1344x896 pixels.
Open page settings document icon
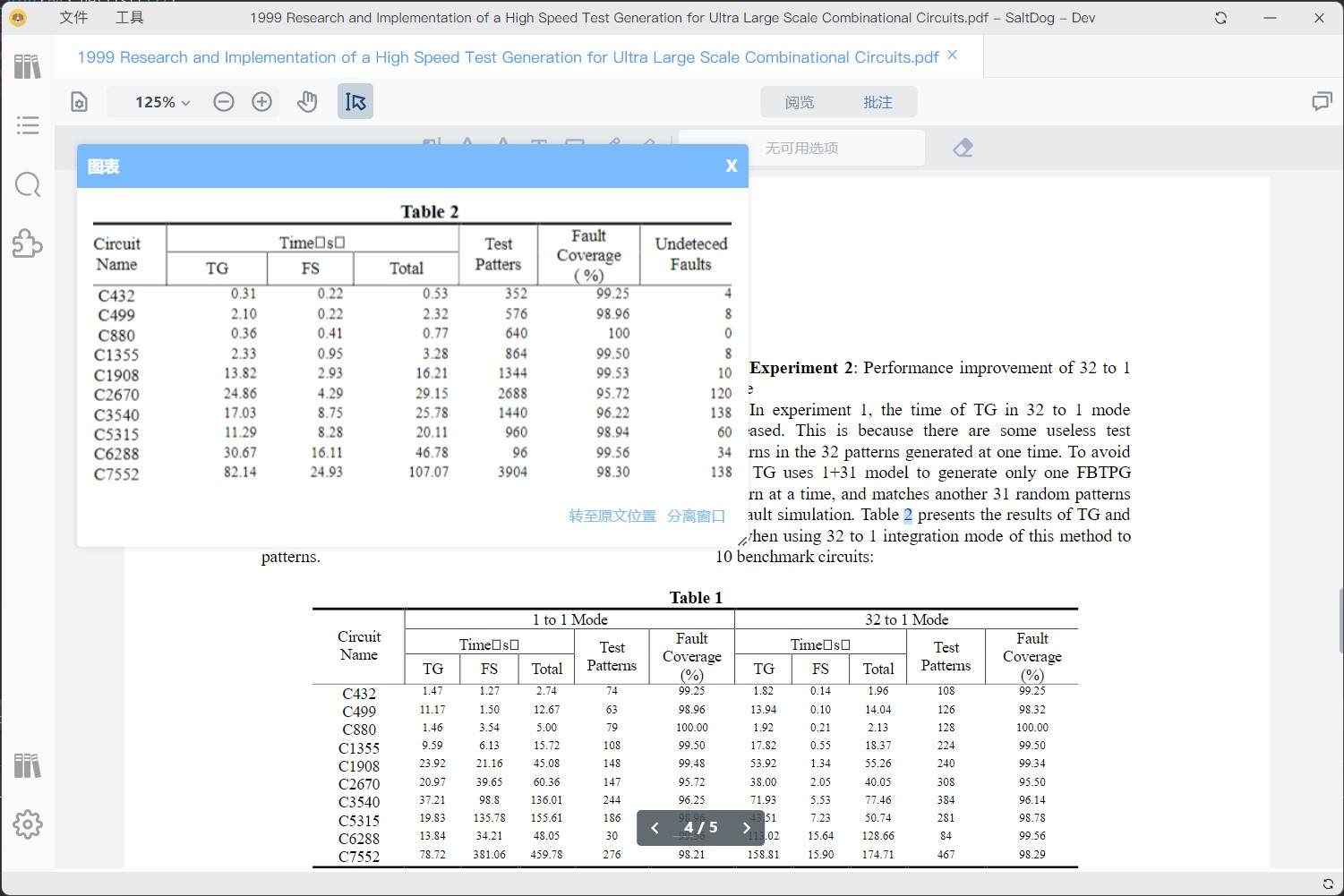pyautogui.click(x=80, y=102)
